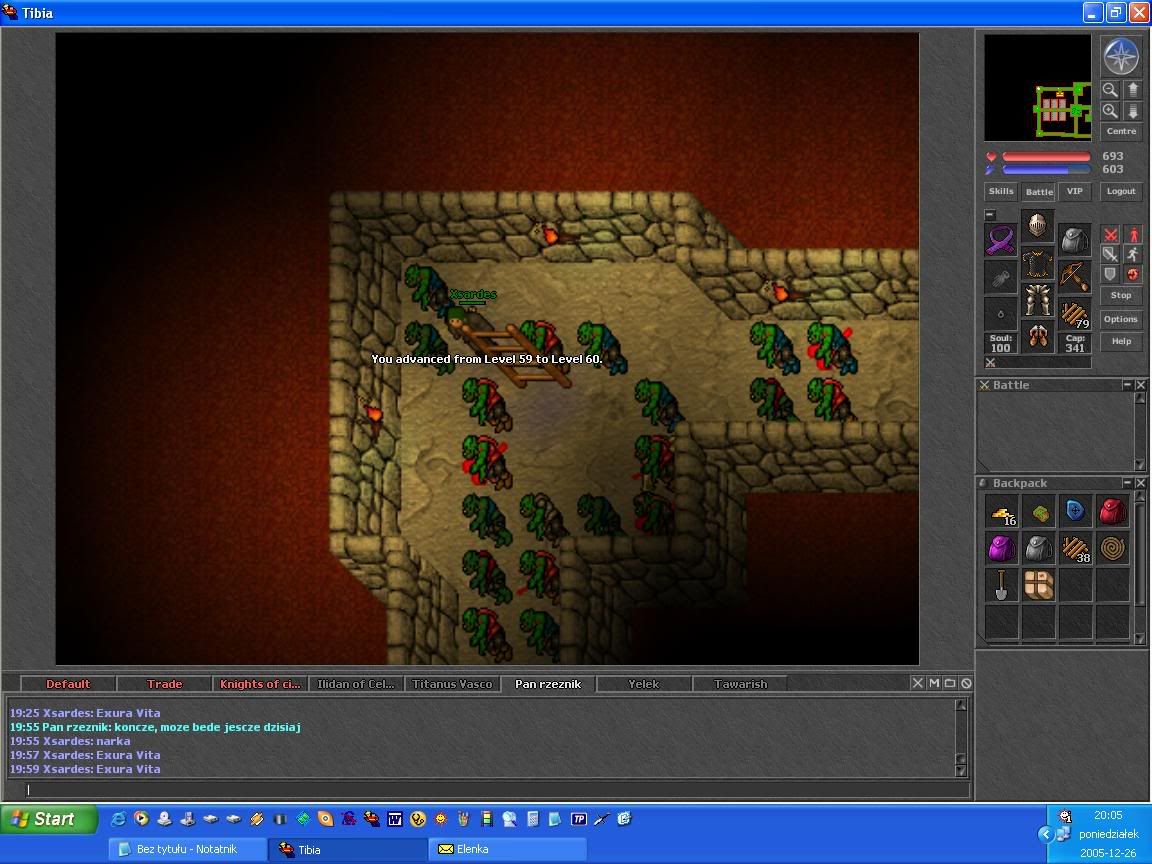The image size is (1152, 864).
Task: Toggle stand-while-fighting mode
Action: (x=1133, y=235)
